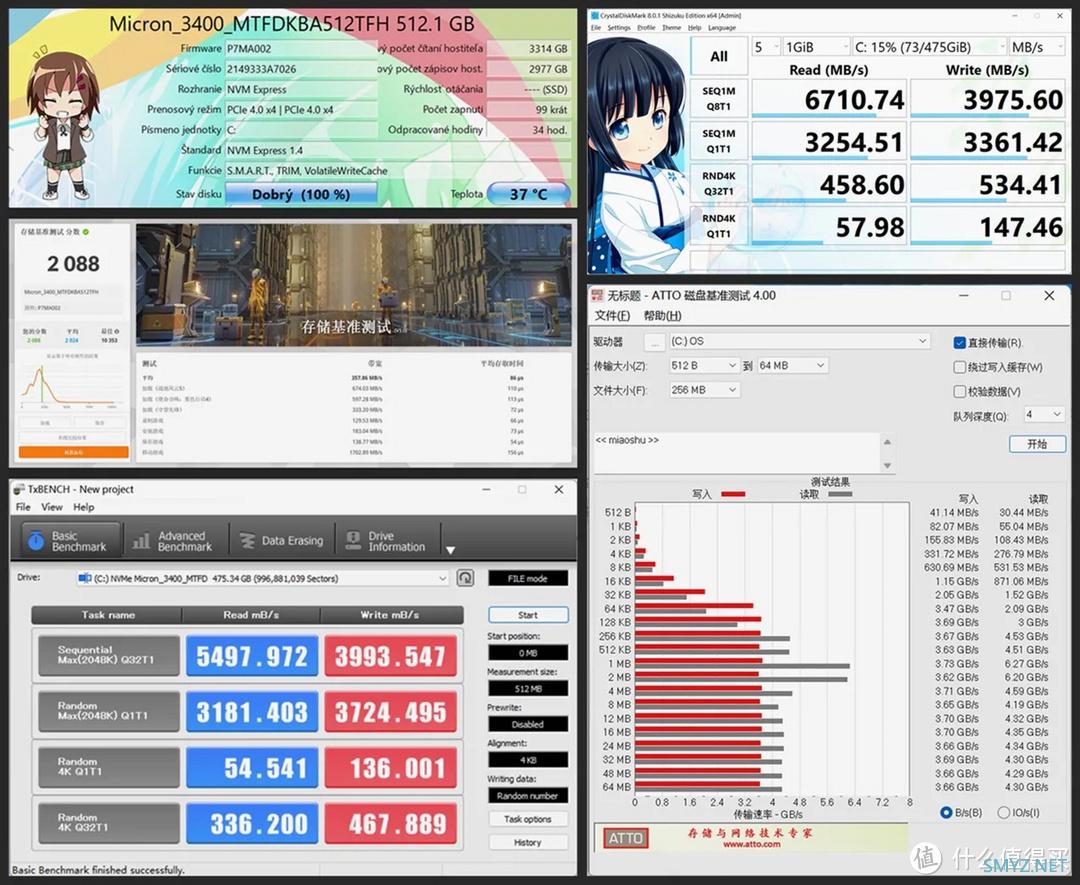Click the Random Max(2048K) Q1T1 task button

[x=109, y=711]
